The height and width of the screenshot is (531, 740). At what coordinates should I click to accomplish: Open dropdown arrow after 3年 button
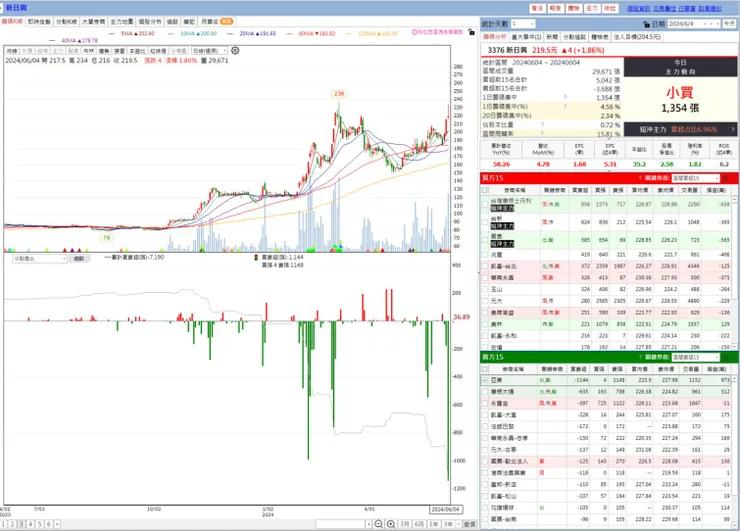point(459,524)
